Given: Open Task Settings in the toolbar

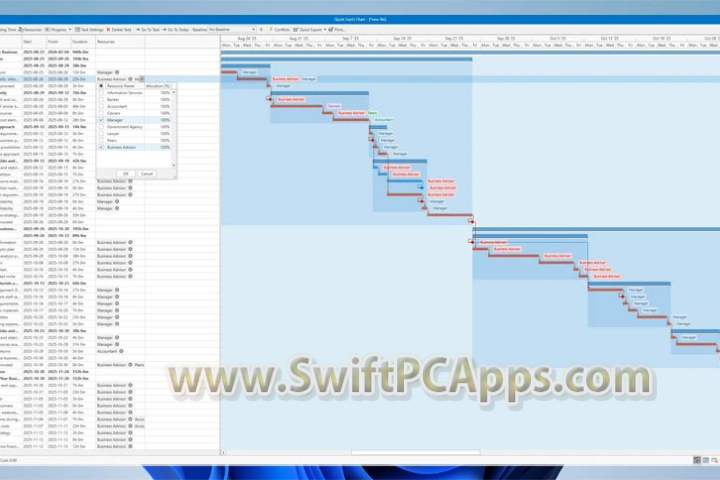Looking at the screenshot, I should click(x=89, y=29).
